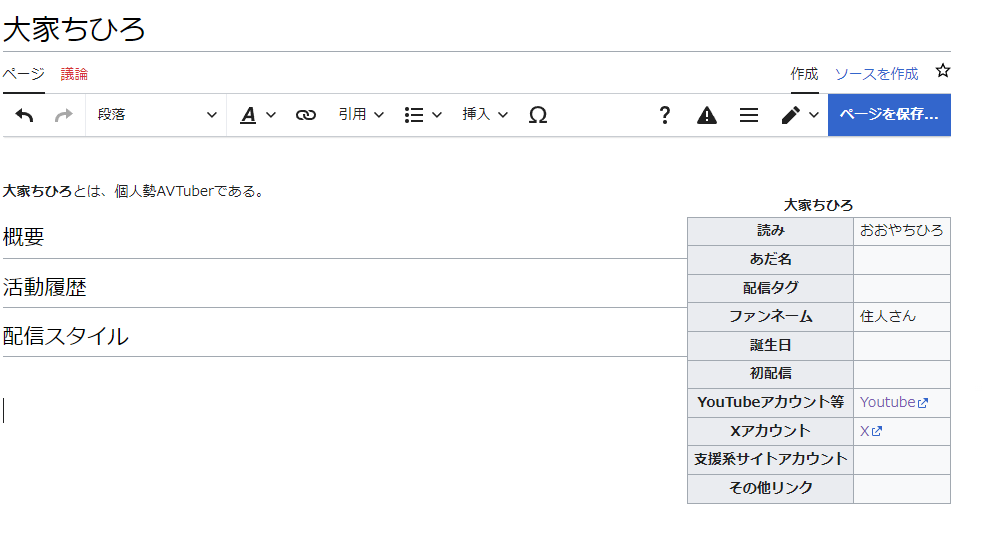Select the ソースを作成 tab
The width and height of the screenshot is (983, 547).
(876, 74)
